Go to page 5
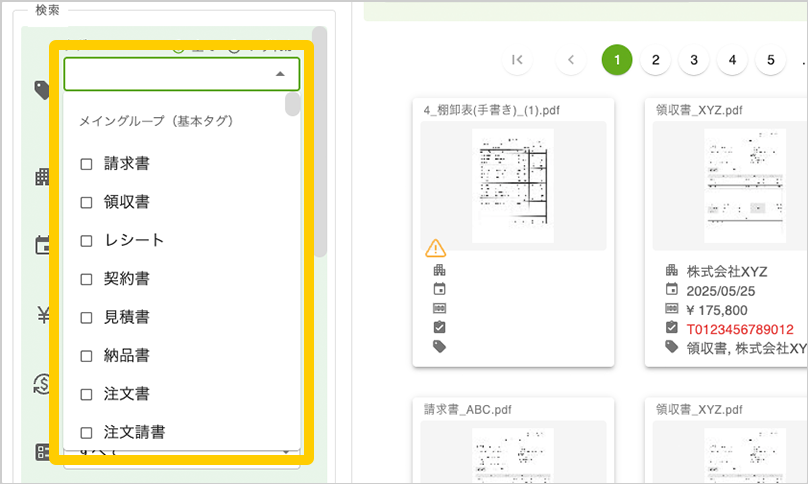The width and height of the screenshot is (808, 484). coord(771,60)
